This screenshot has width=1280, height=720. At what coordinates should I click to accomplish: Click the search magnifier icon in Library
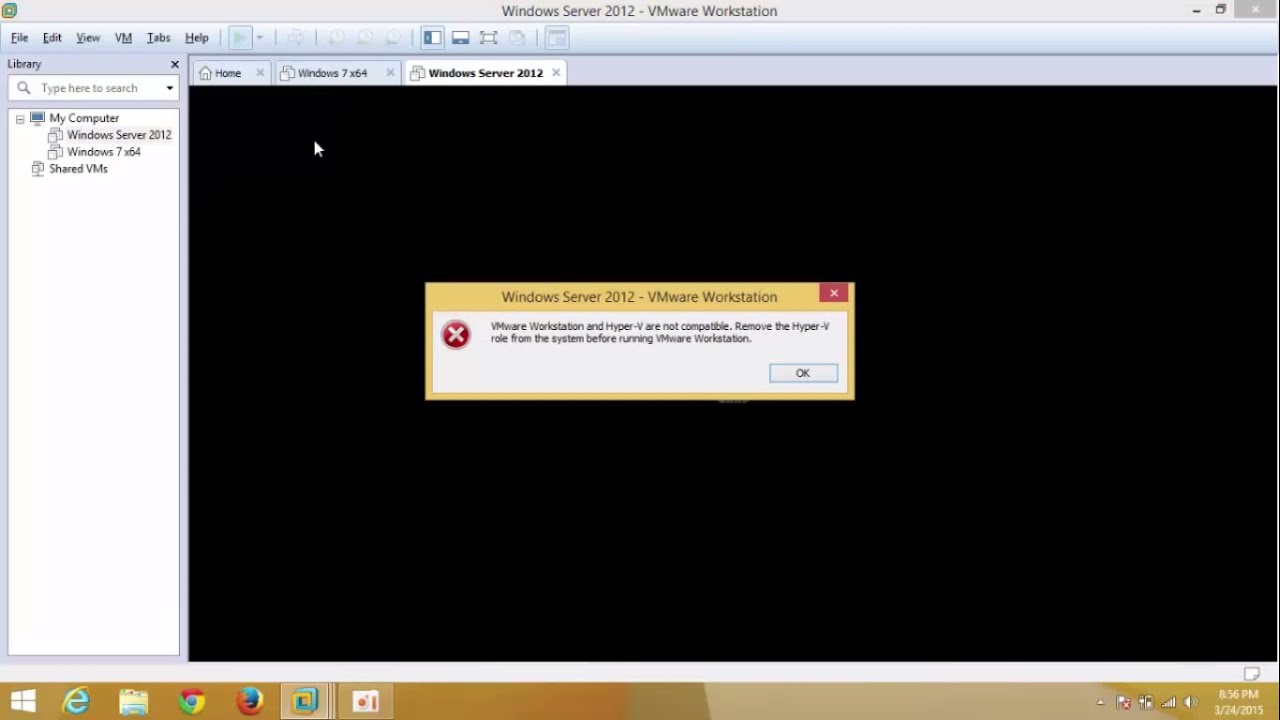click(24, 88)
